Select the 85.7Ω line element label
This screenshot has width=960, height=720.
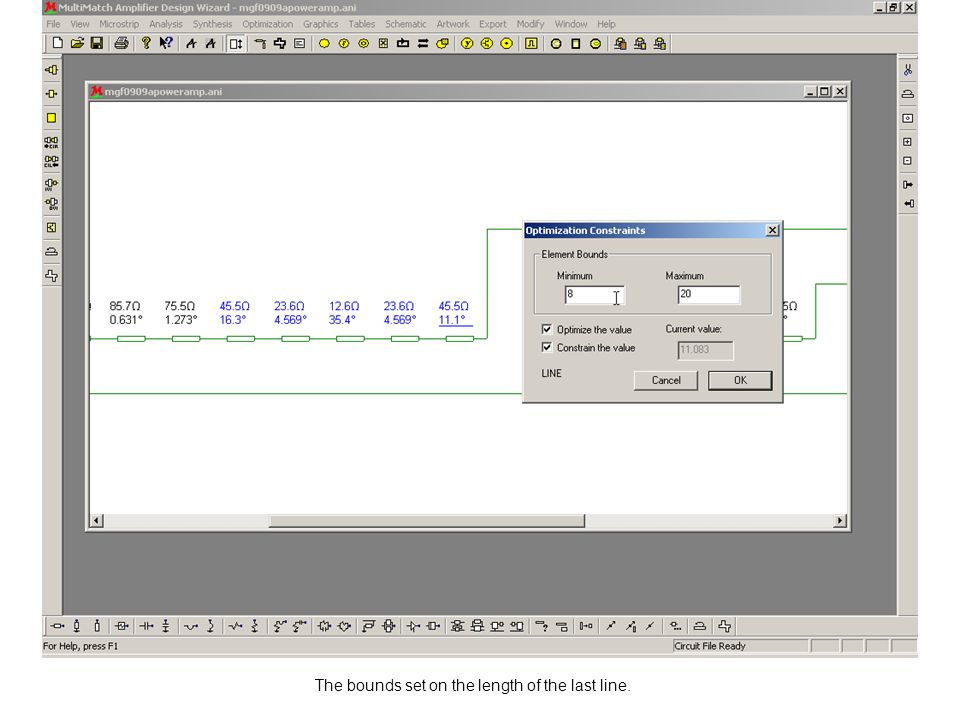125,306
